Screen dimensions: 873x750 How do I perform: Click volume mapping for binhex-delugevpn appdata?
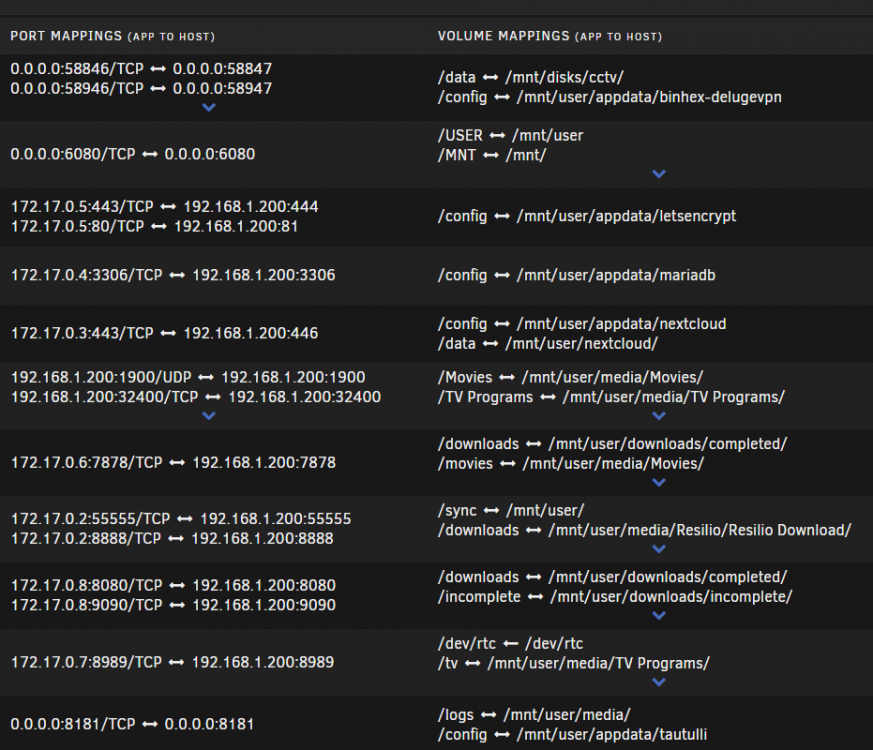pos(610,97)
